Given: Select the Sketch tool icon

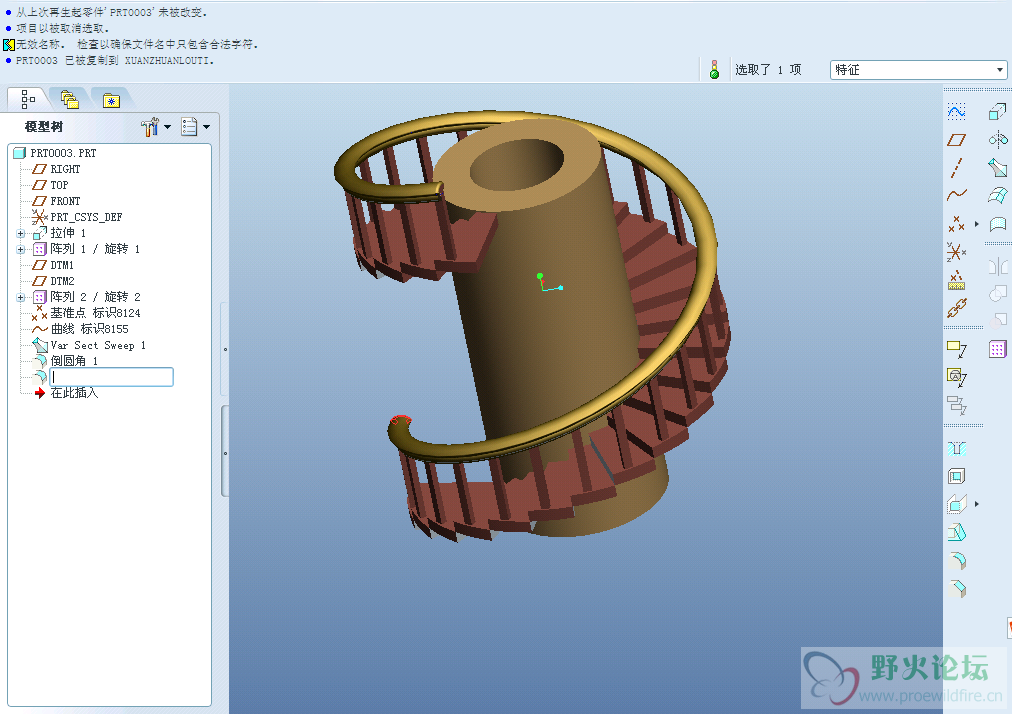Looking at the screenshot, I should 956,112.
